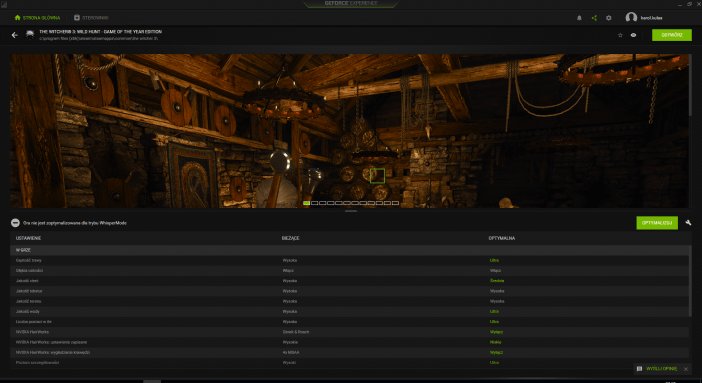Image resolution: width=702 pixels, height=383 pixels.
Task: Dismiss the feedback popup with X
Action: pos(685,369)
